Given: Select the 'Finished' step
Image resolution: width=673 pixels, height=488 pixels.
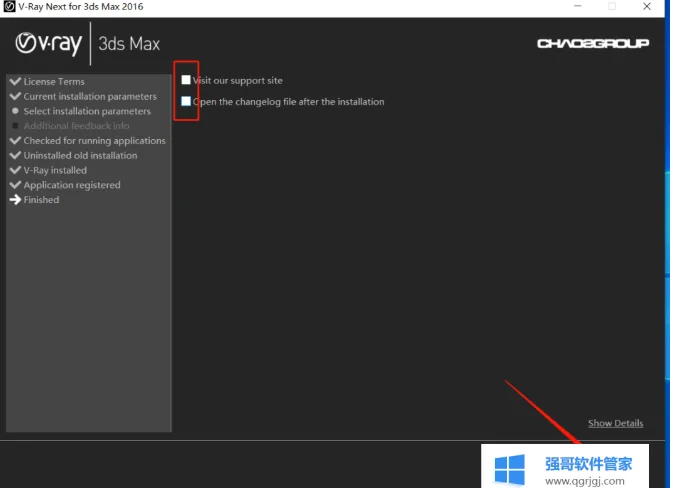Looking at the screenshot, I should (x=41, y=200).
